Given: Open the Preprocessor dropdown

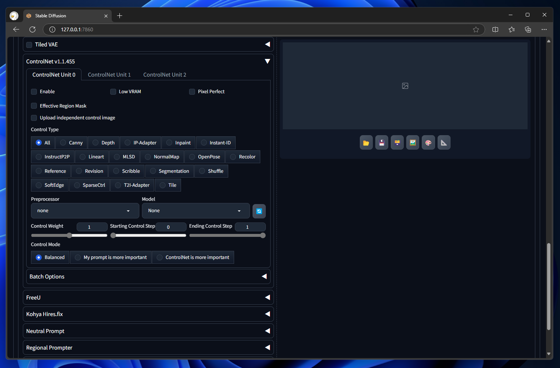Looking at the screenshot, I should point(85,211).
